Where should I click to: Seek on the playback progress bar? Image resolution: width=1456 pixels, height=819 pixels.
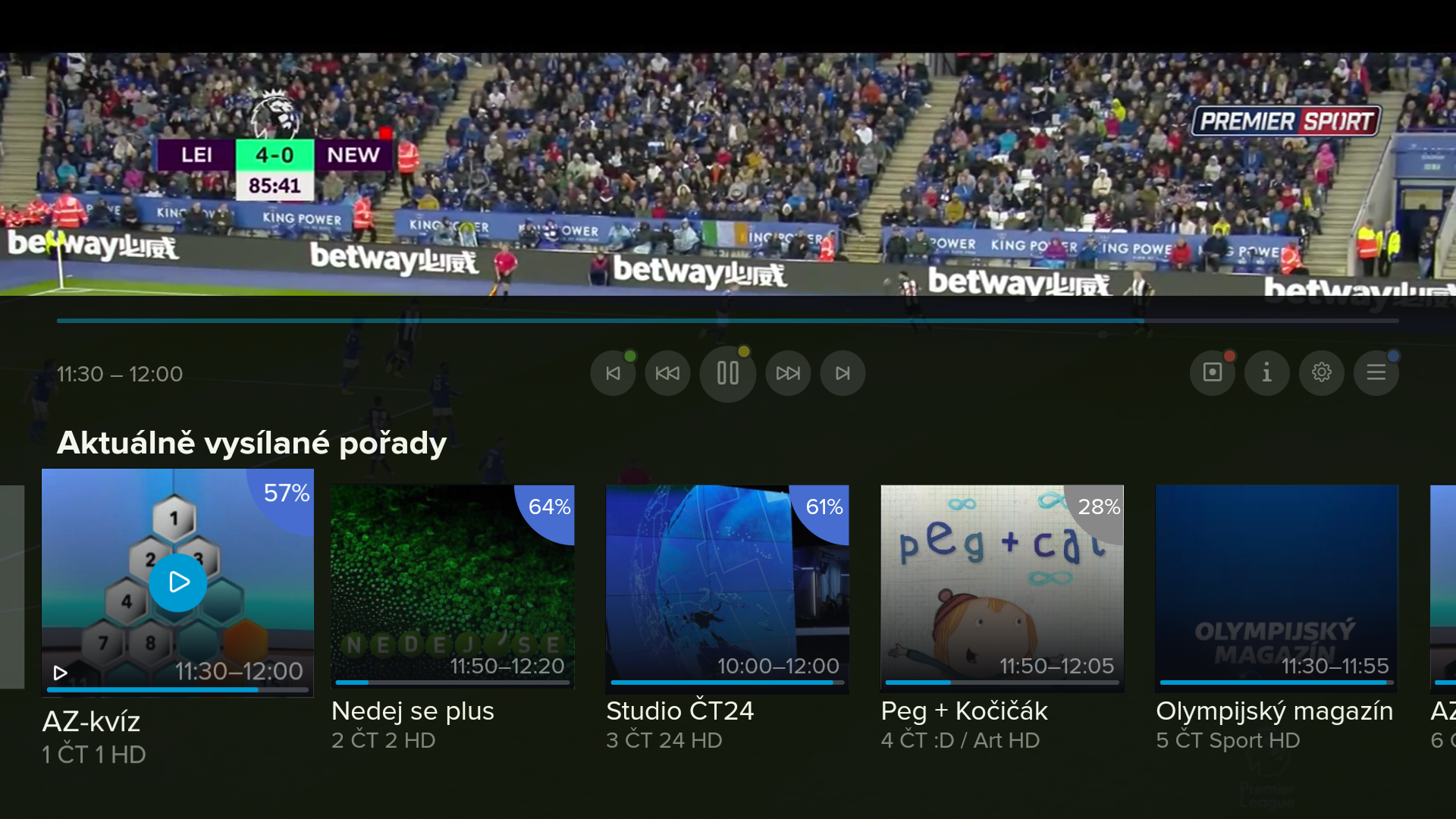tap(727, 321)
